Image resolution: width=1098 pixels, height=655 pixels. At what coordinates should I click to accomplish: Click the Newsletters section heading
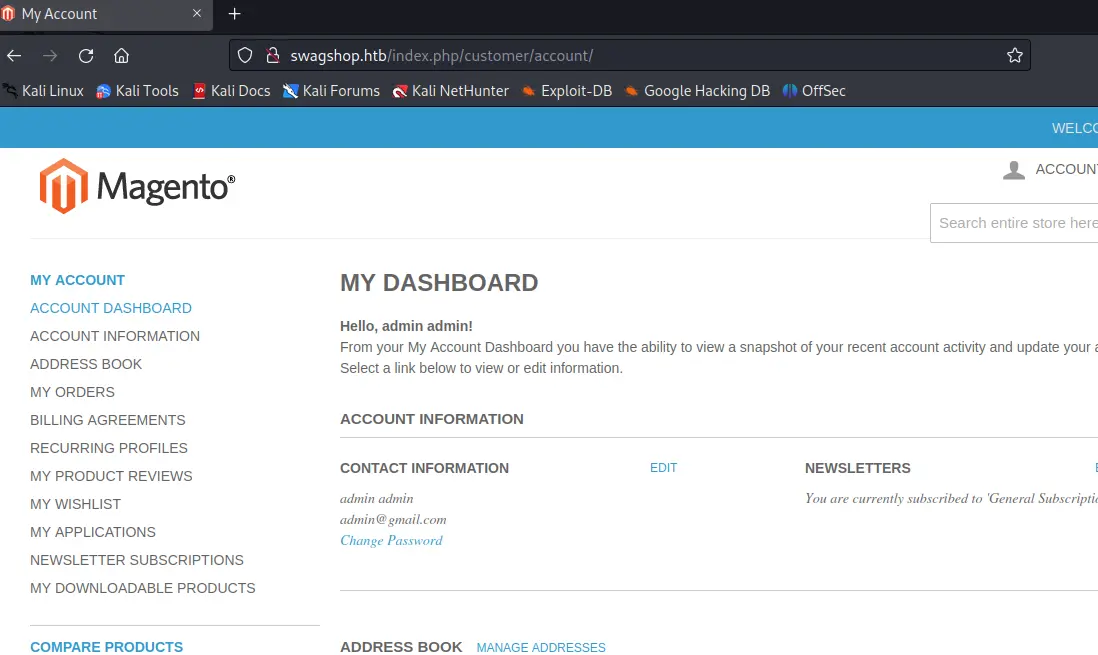[858, 468]
